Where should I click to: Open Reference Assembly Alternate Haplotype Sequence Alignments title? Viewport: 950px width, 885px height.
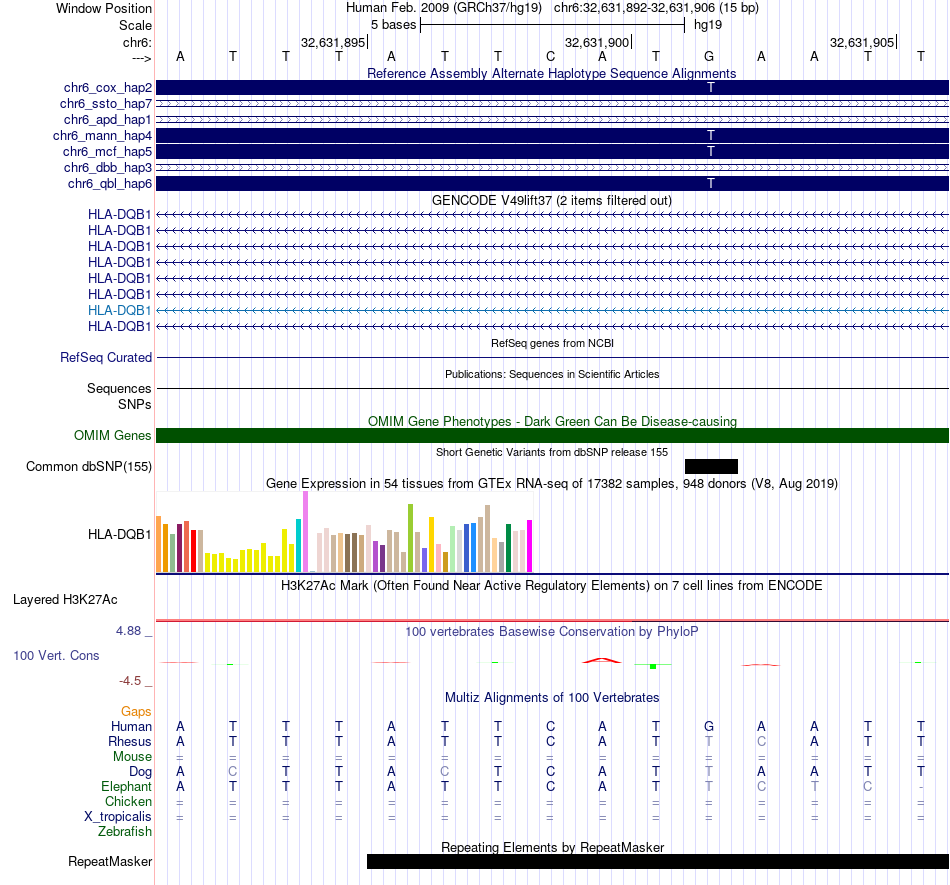pyautogui.click(x=551, y=73)
